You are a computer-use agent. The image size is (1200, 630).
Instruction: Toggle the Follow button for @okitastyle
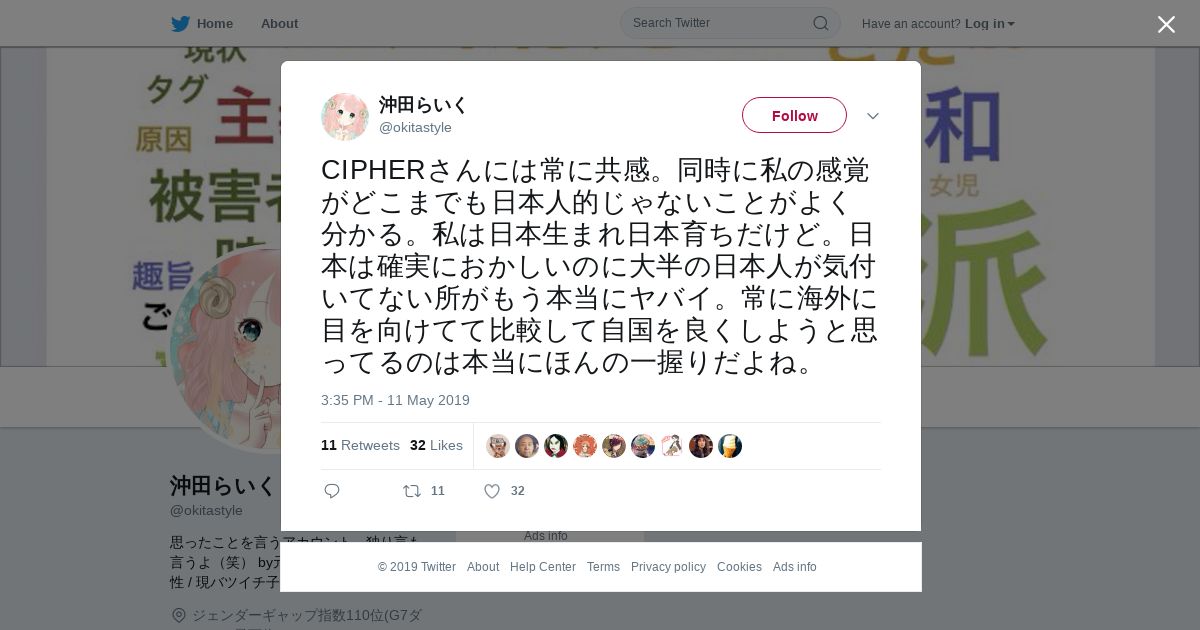point(794,116)
